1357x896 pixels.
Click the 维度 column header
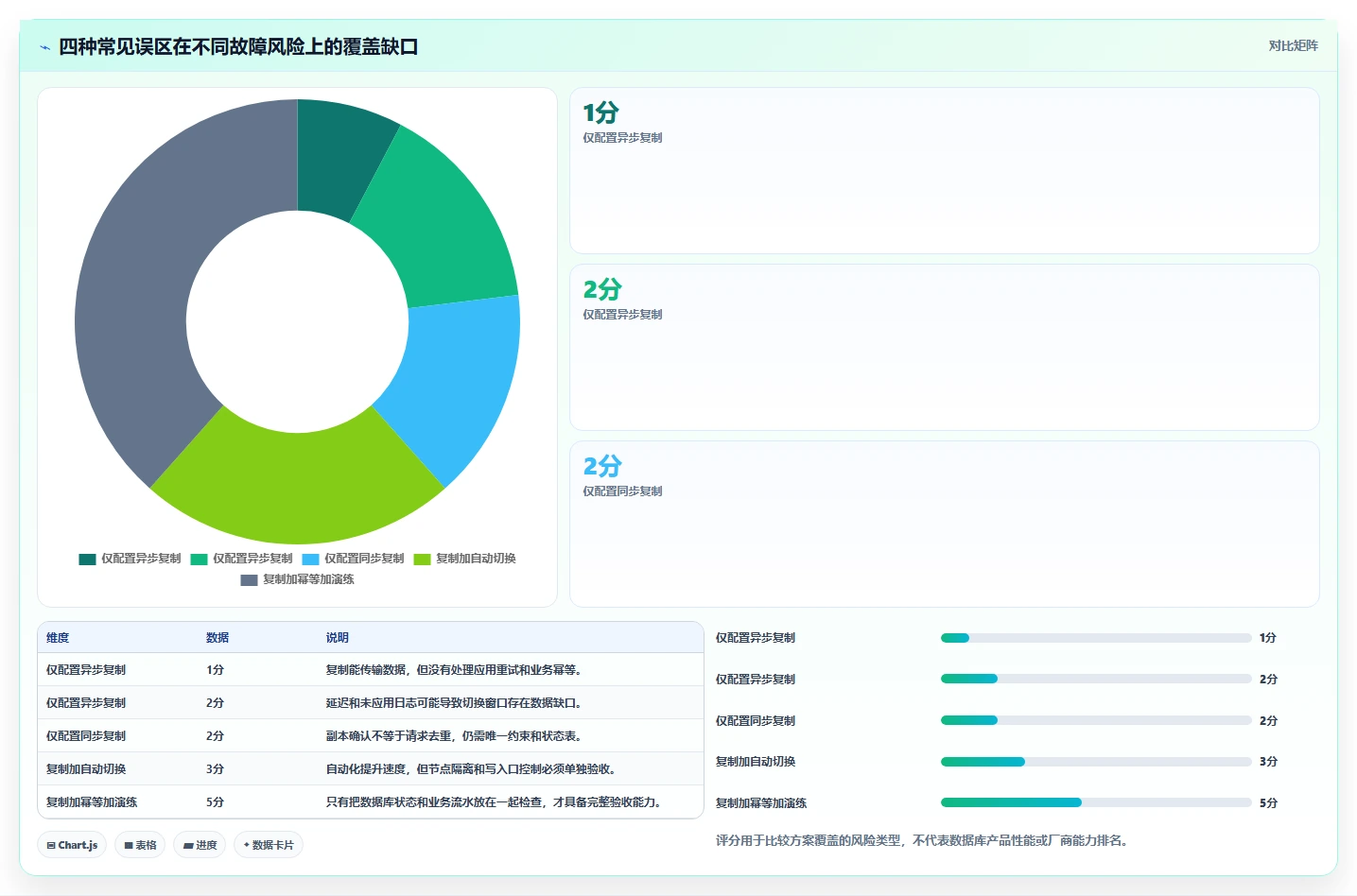pos(58,638)
